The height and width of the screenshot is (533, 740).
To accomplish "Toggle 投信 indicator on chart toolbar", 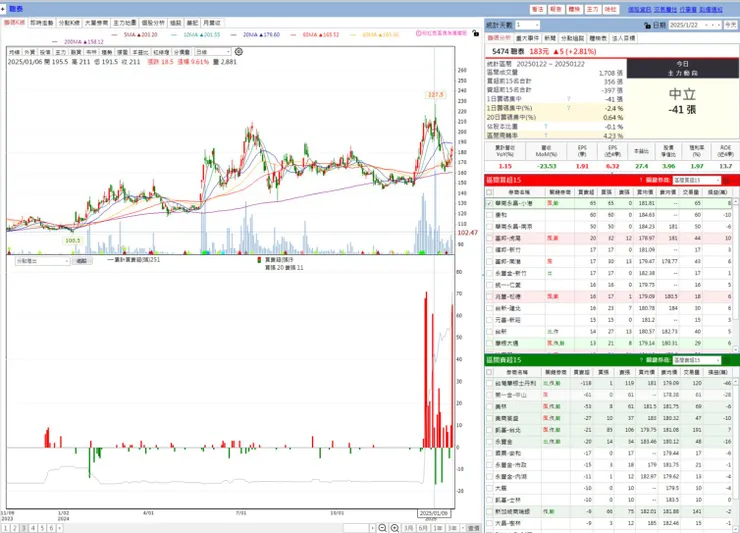I will click(45, 52).
